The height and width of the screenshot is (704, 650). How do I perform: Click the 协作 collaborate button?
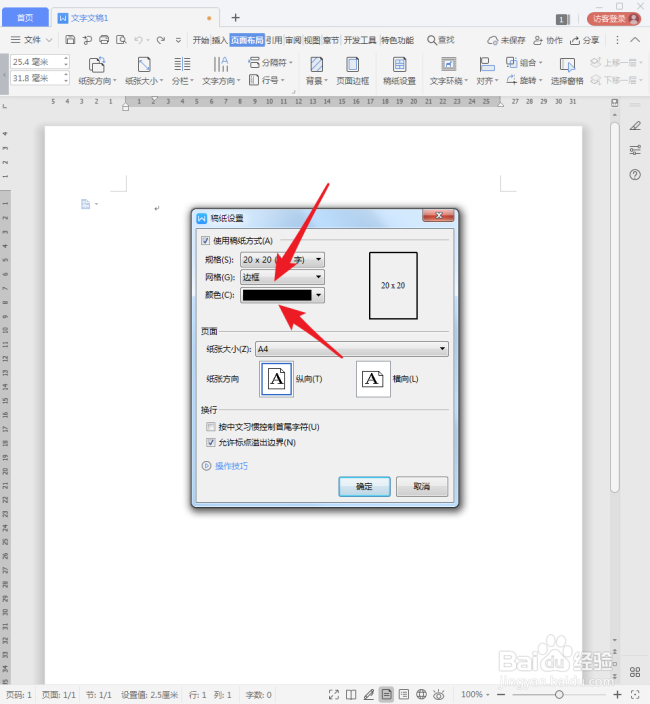548,40
